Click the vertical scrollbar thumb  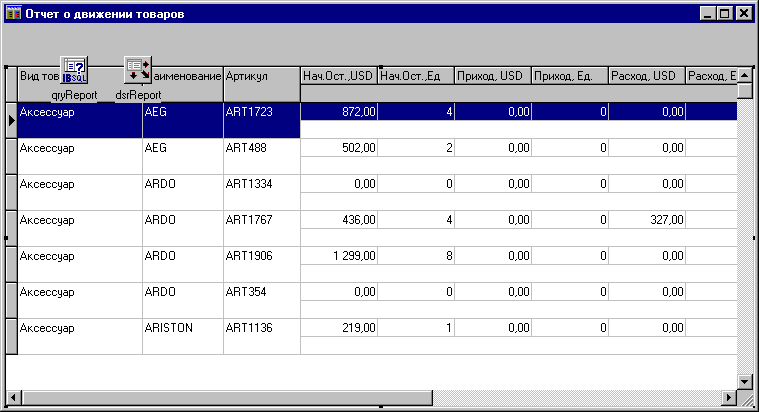point(745,91)
